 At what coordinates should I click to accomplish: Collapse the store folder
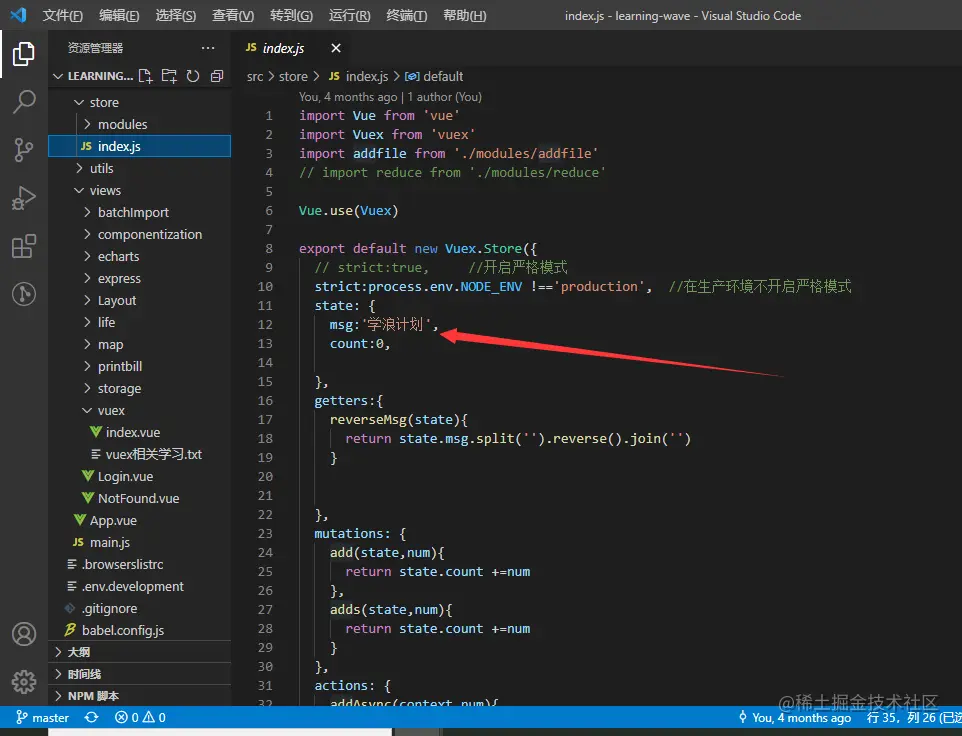[x=139, y=102]
